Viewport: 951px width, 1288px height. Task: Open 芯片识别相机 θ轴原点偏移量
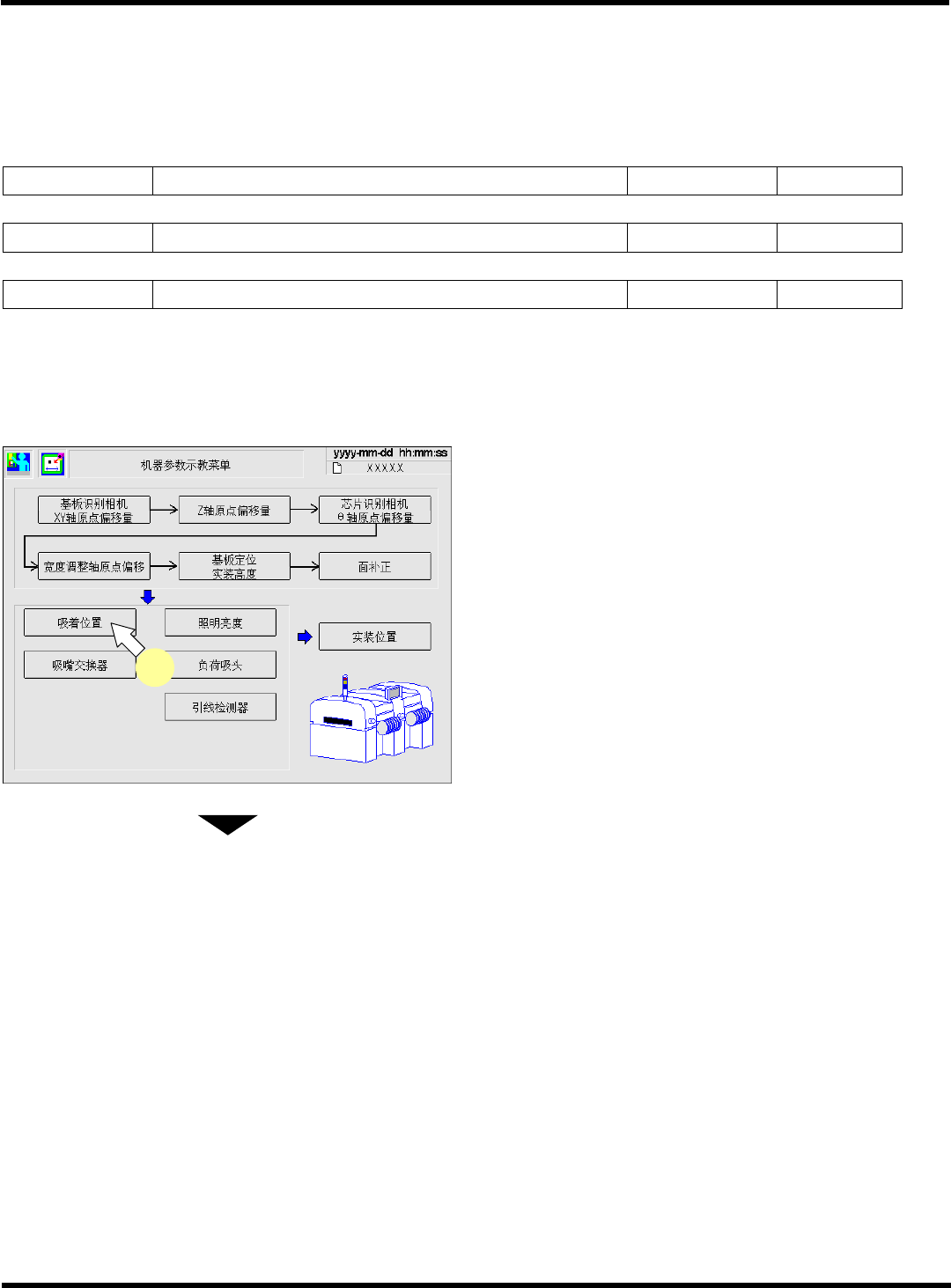pos(374,511)
